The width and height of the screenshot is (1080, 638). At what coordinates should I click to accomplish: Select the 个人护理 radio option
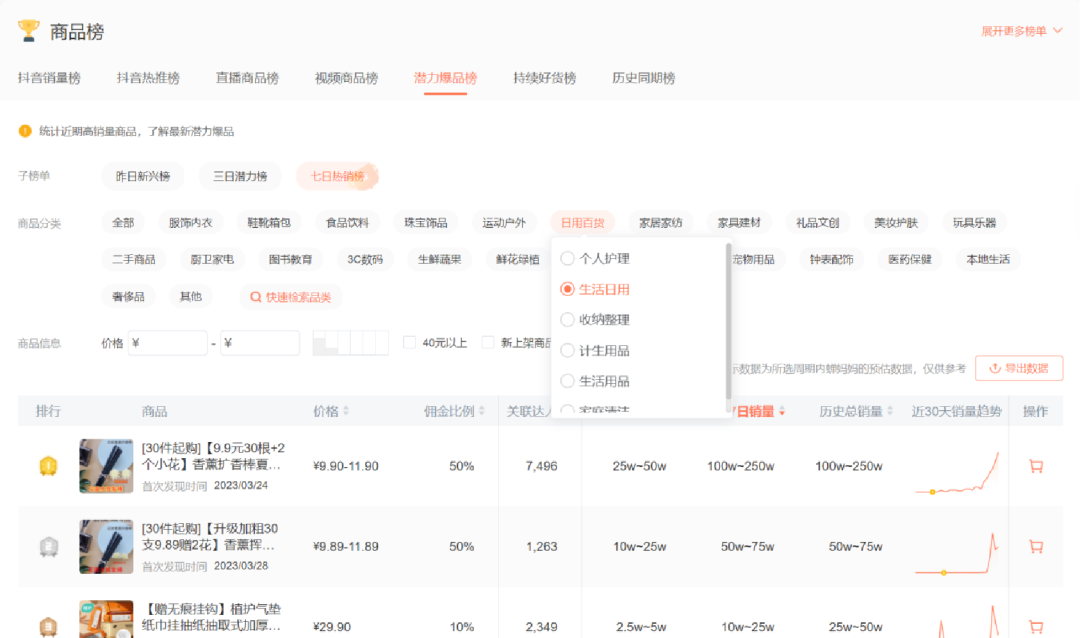pos(568,259)
